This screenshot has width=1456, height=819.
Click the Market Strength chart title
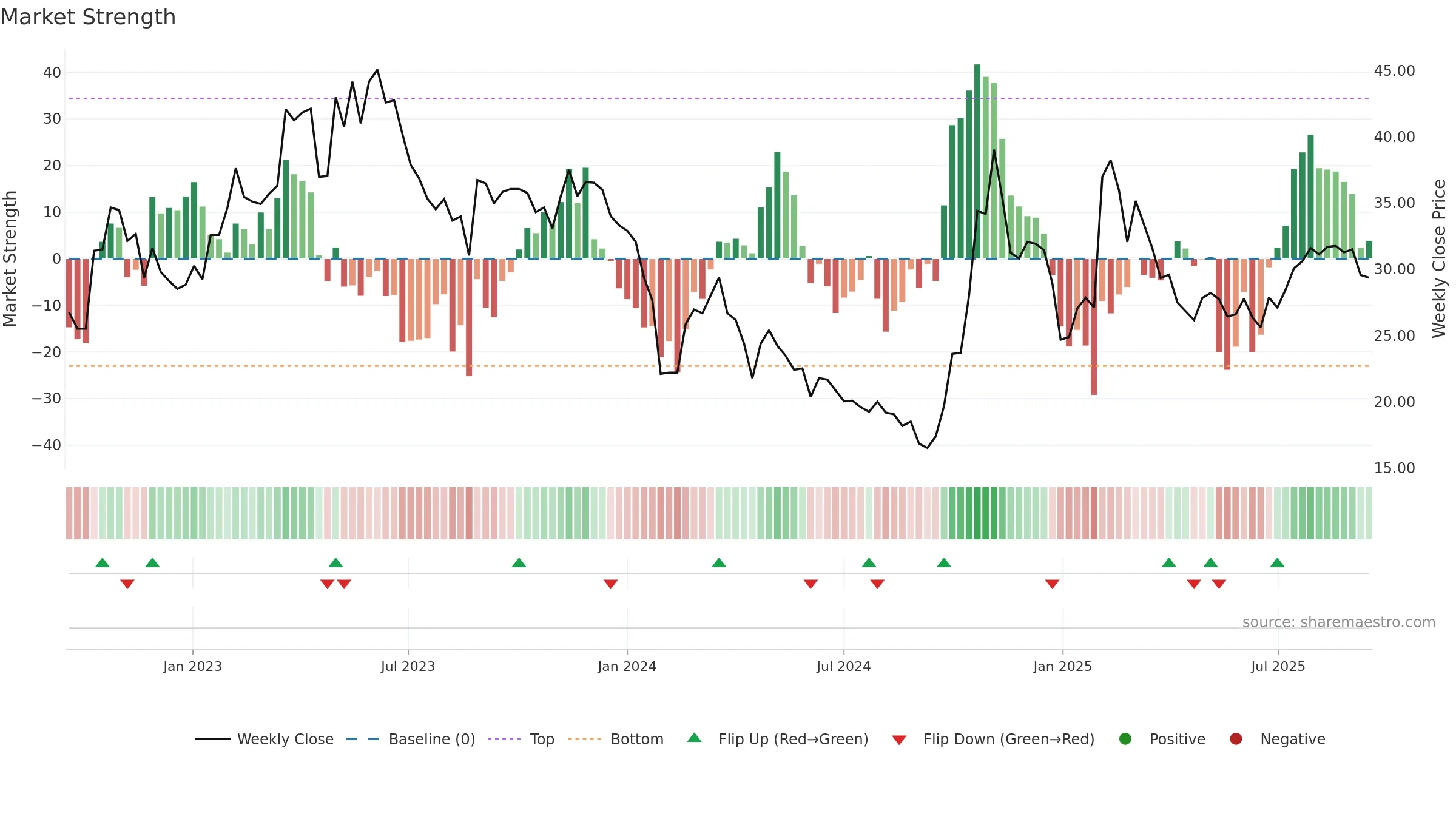(88, 17)
